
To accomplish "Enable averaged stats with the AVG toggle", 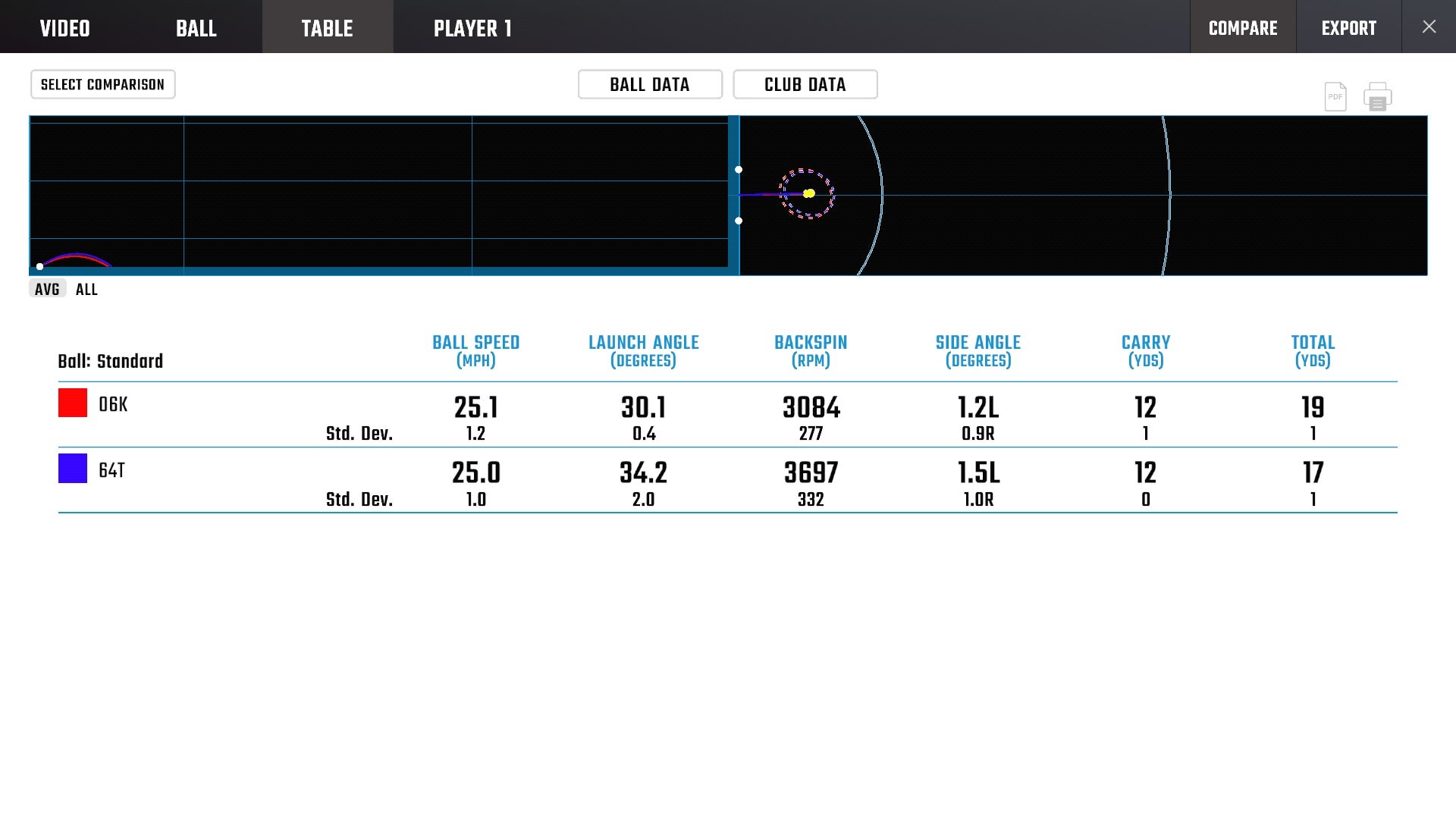I will tap(47, 288).
